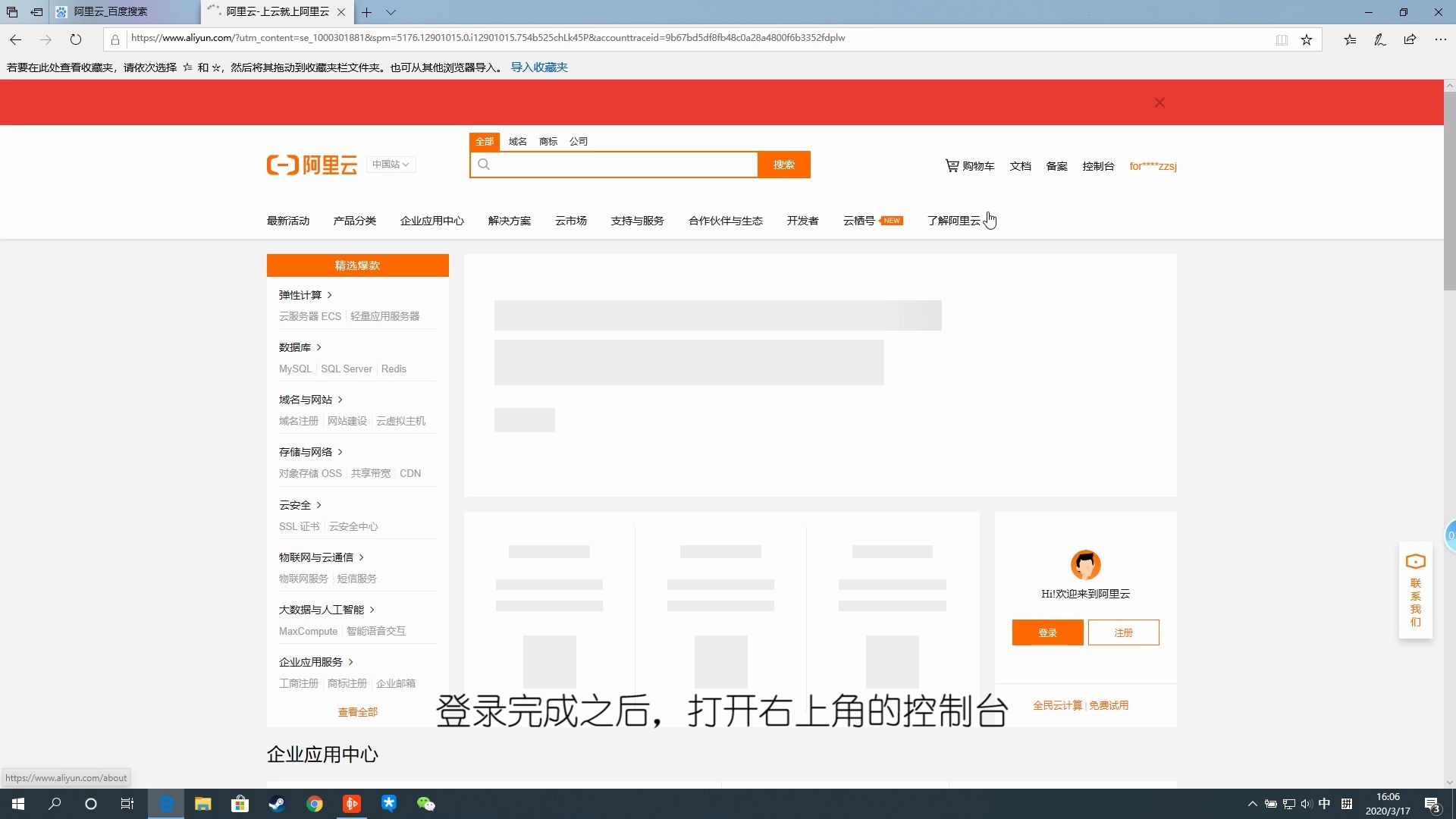Expand 企业应用服务 category

(315, 662)
